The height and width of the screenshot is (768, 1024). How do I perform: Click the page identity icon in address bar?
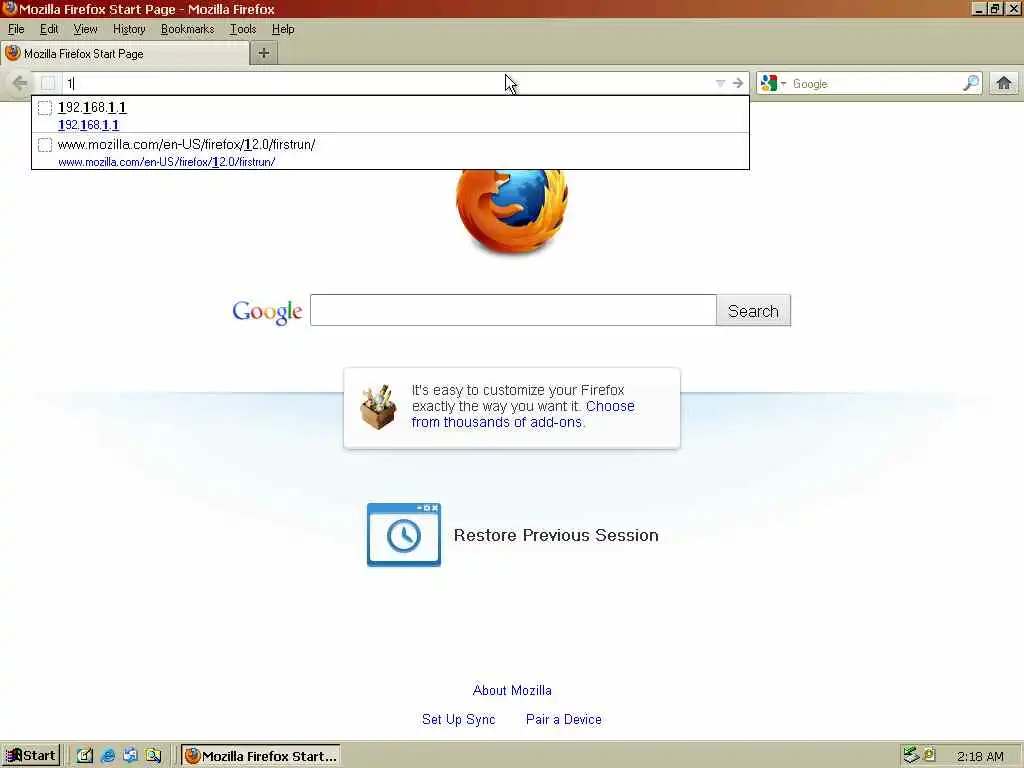pos(48,83)
